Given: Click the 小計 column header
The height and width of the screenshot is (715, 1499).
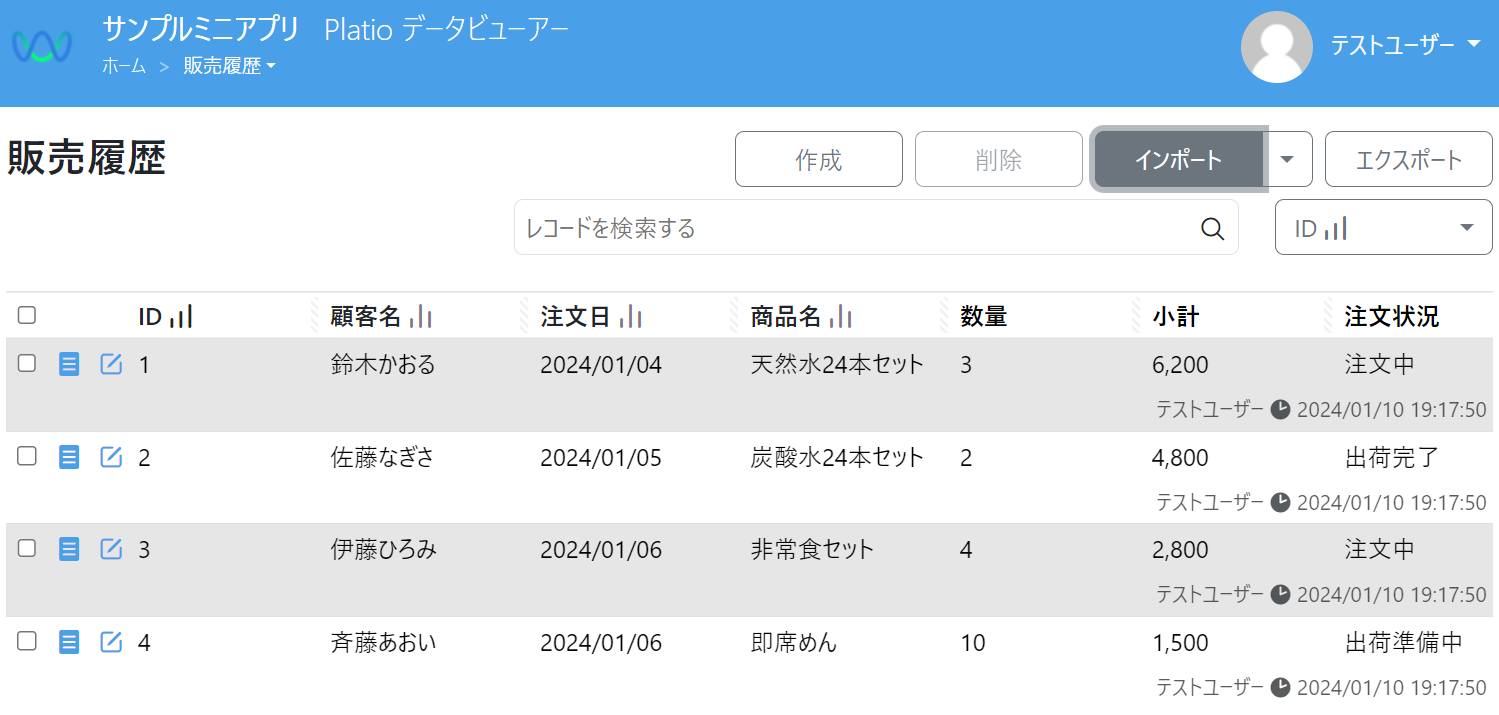Looking at the screenshot, I should click(1176, 317).
